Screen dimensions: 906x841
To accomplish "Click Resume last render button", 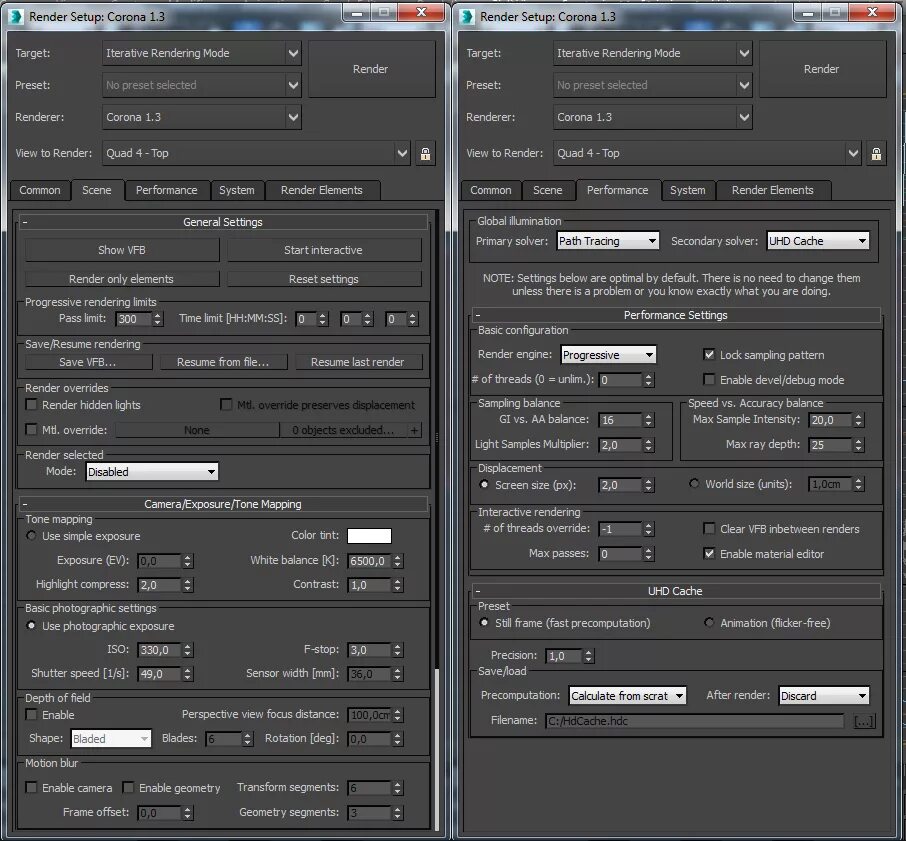I will [x=358, y=362].
